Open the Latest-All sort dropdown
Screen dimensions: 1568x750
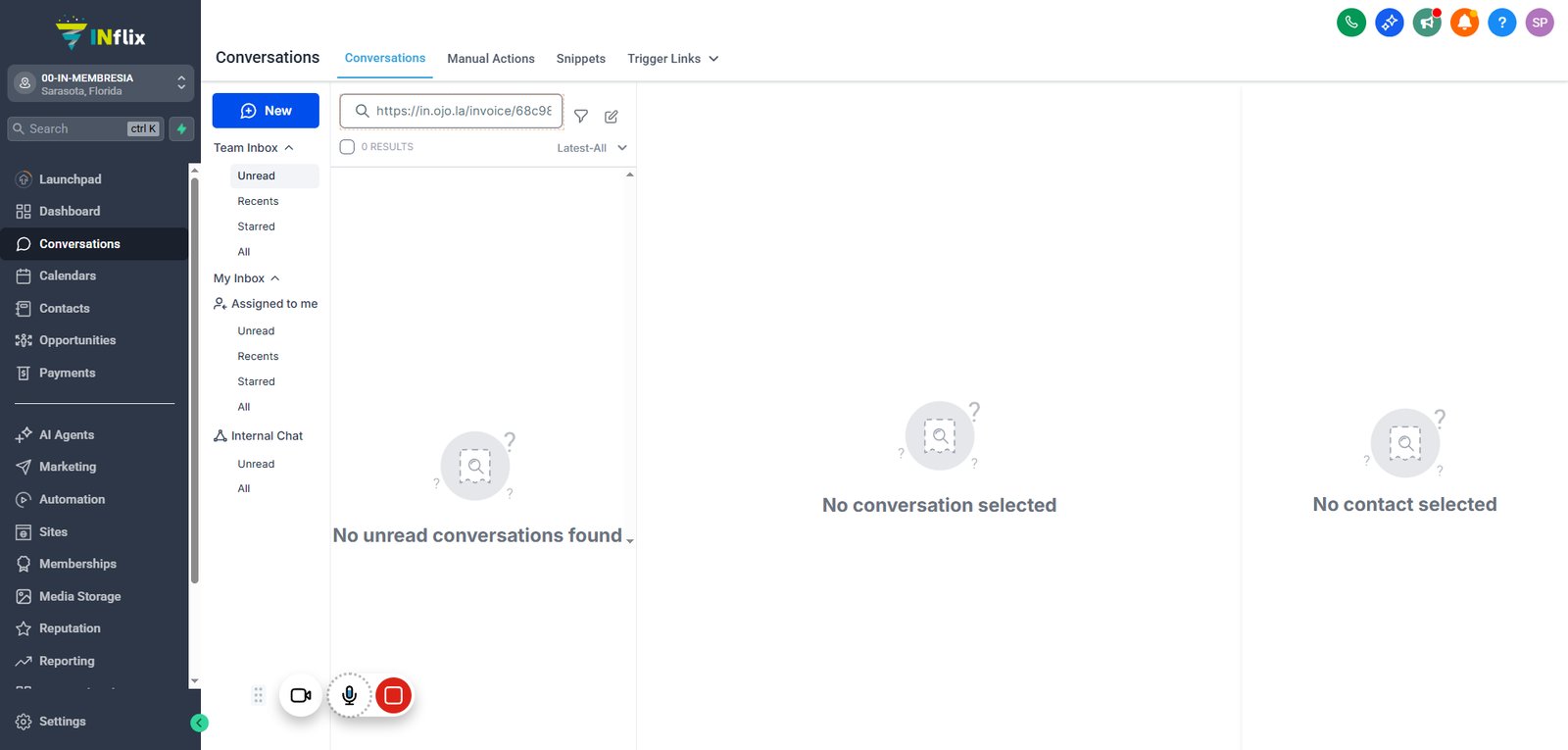[592, 148]
